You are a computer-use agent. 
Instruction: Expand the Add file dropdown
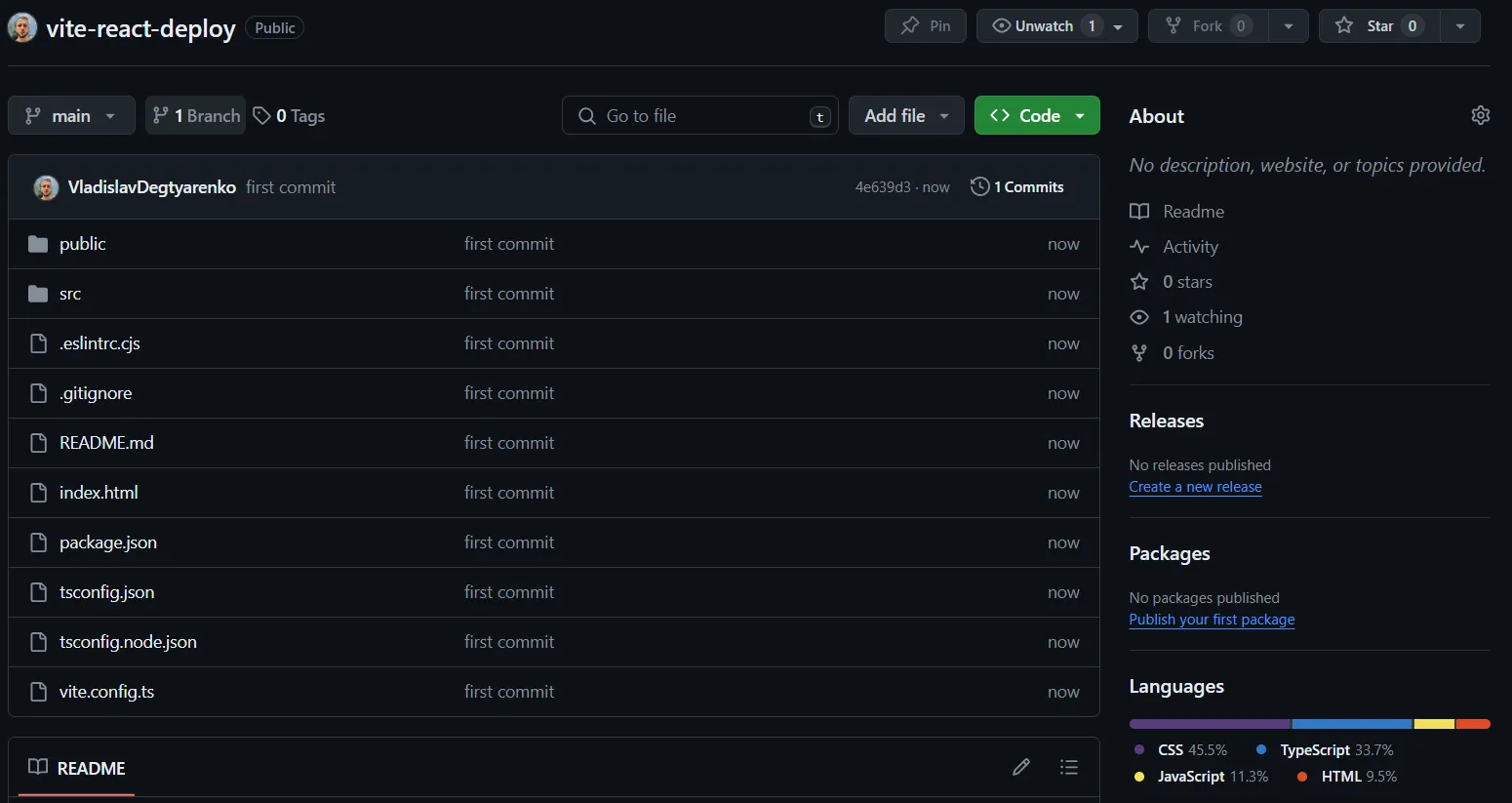coord(906,115)
